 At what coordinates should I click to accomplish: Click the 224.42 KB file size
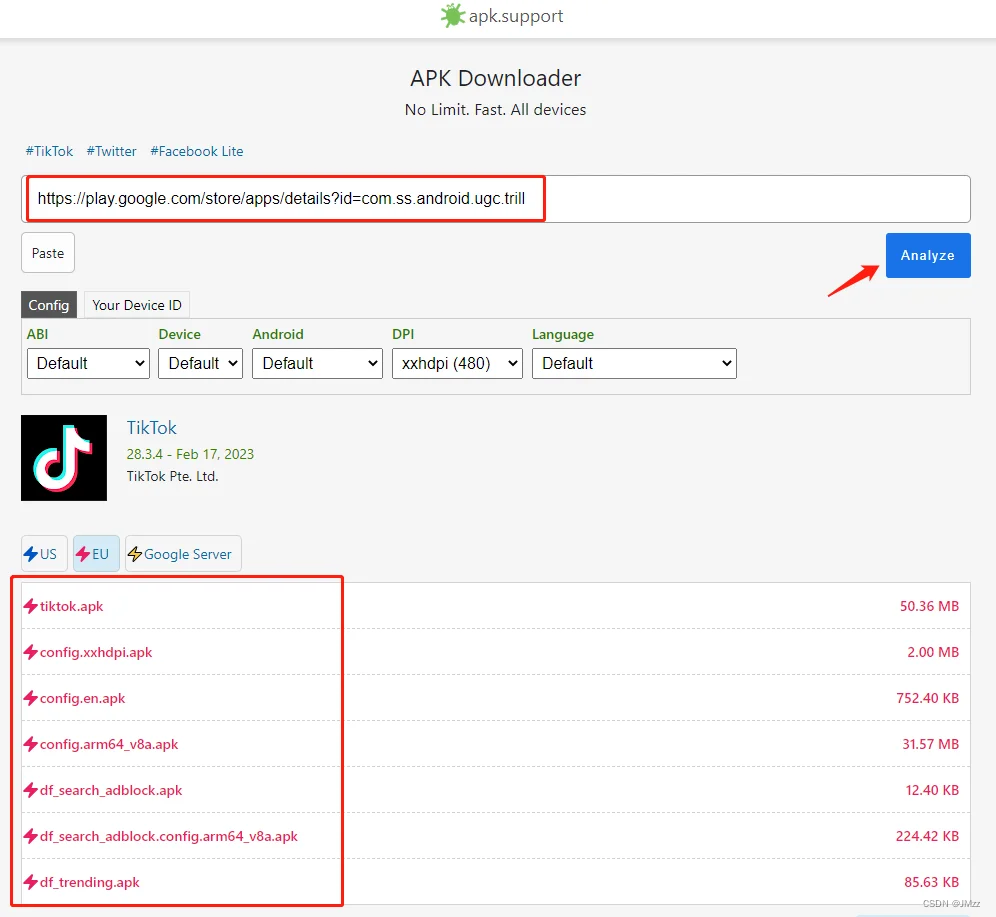click(x=927, y=836)
